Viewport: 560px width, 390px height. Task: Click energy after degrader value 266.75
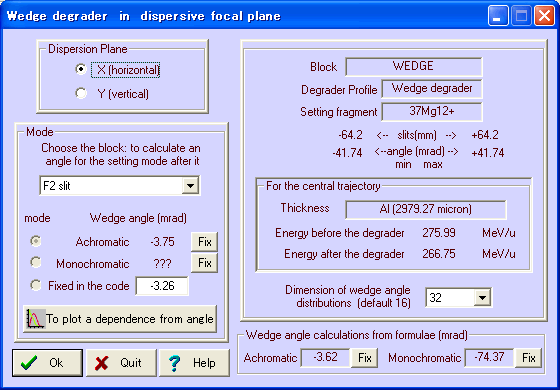point(439,254)
